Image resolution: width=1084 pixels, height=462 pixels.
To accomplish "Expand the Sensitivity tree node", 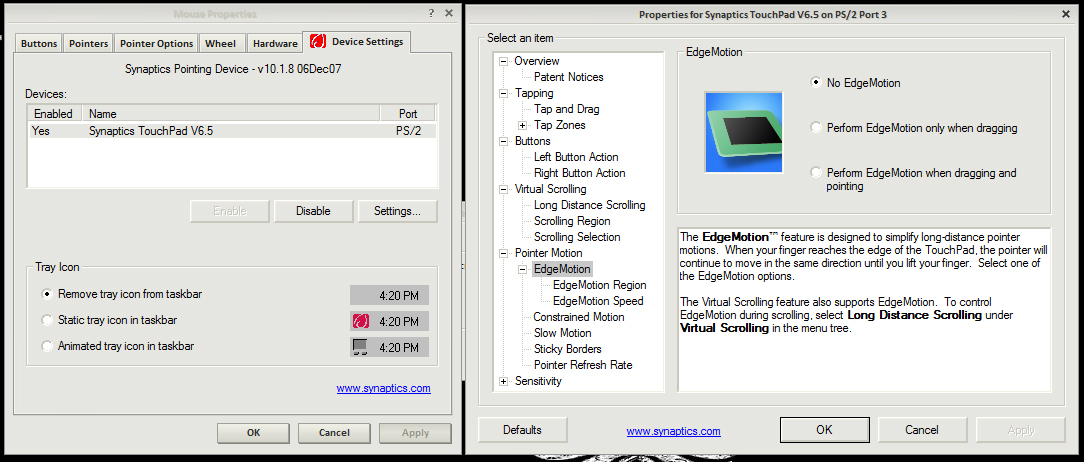I will [503, 381].
